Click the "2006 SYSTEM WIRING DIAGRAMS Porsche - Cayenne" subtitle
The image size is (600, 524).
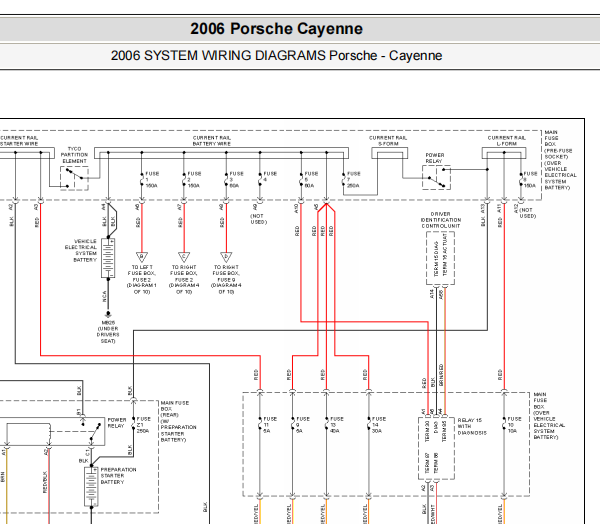pos(276,56)
